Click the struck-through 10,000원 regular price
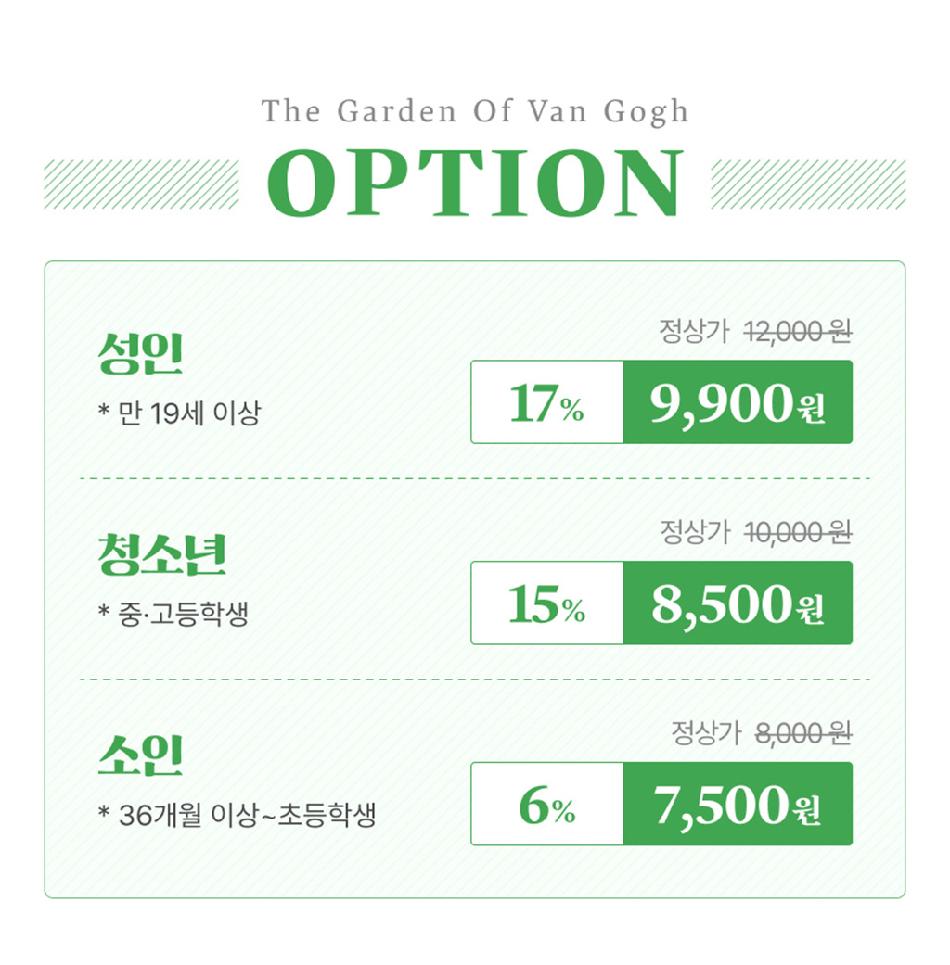This screenshot has height=965, width=950. [x=798, y=532]
